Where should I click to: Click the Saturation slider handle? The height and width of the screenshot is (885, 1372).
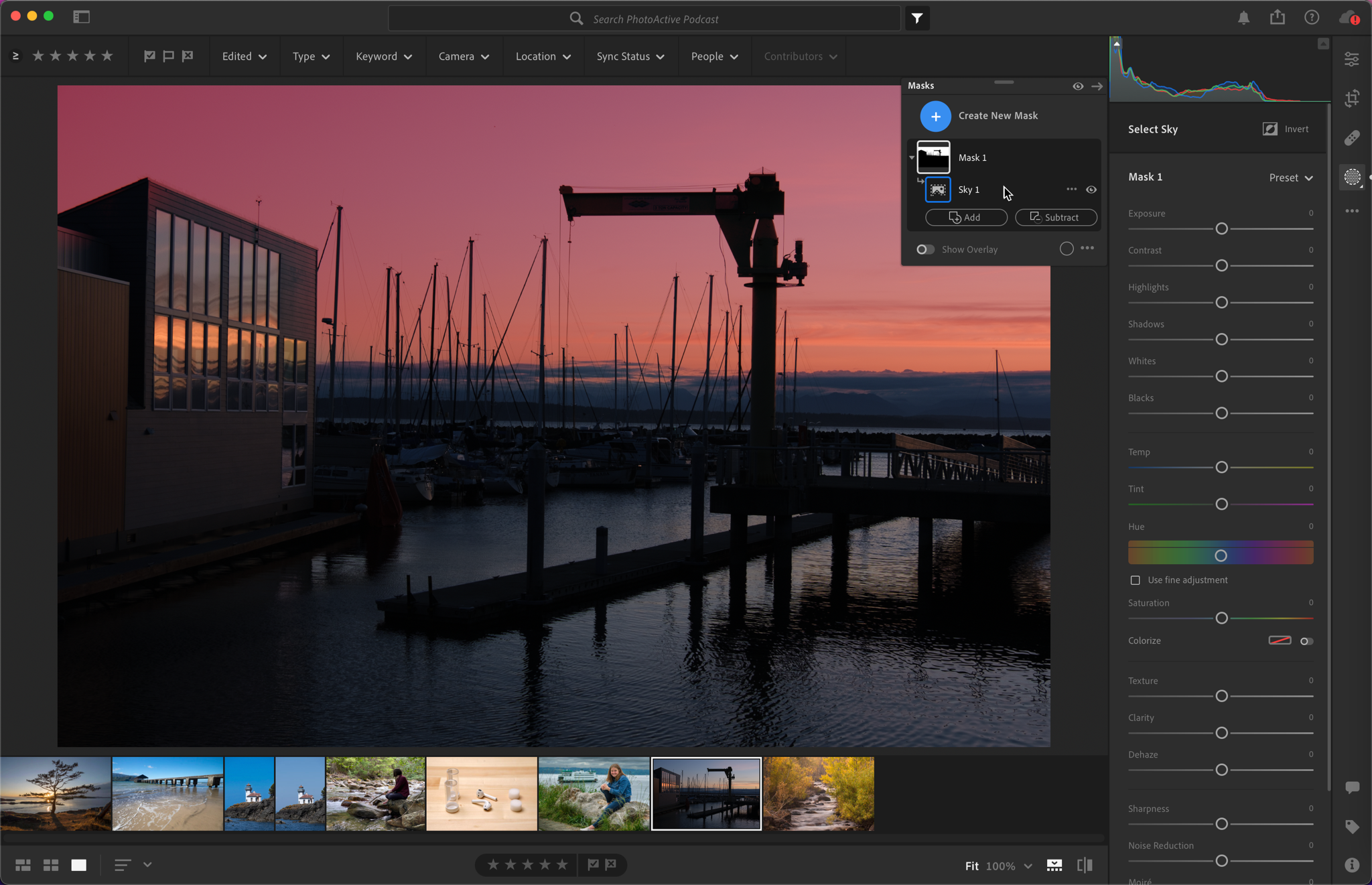1221,618
